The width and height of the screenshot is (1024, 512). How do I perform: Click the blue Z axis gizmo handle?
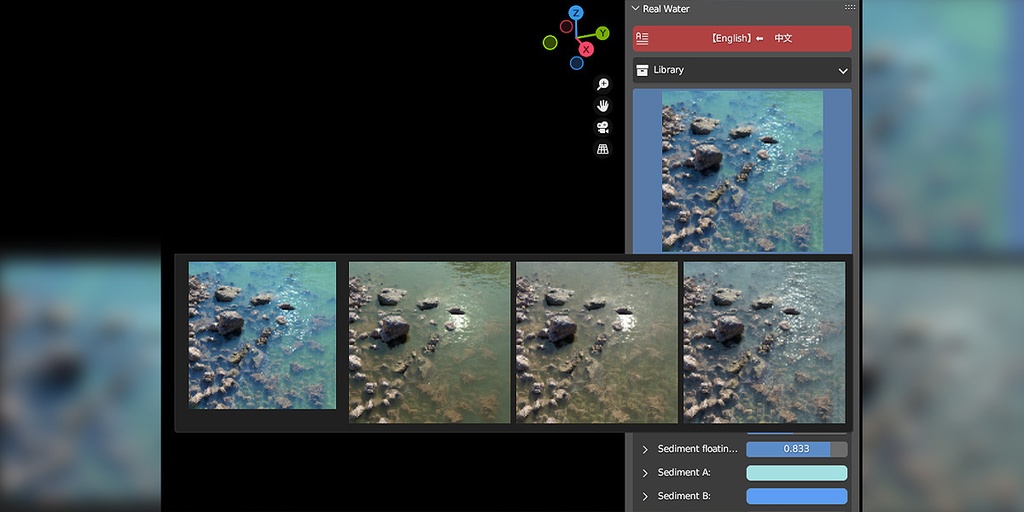click(576, 13)
